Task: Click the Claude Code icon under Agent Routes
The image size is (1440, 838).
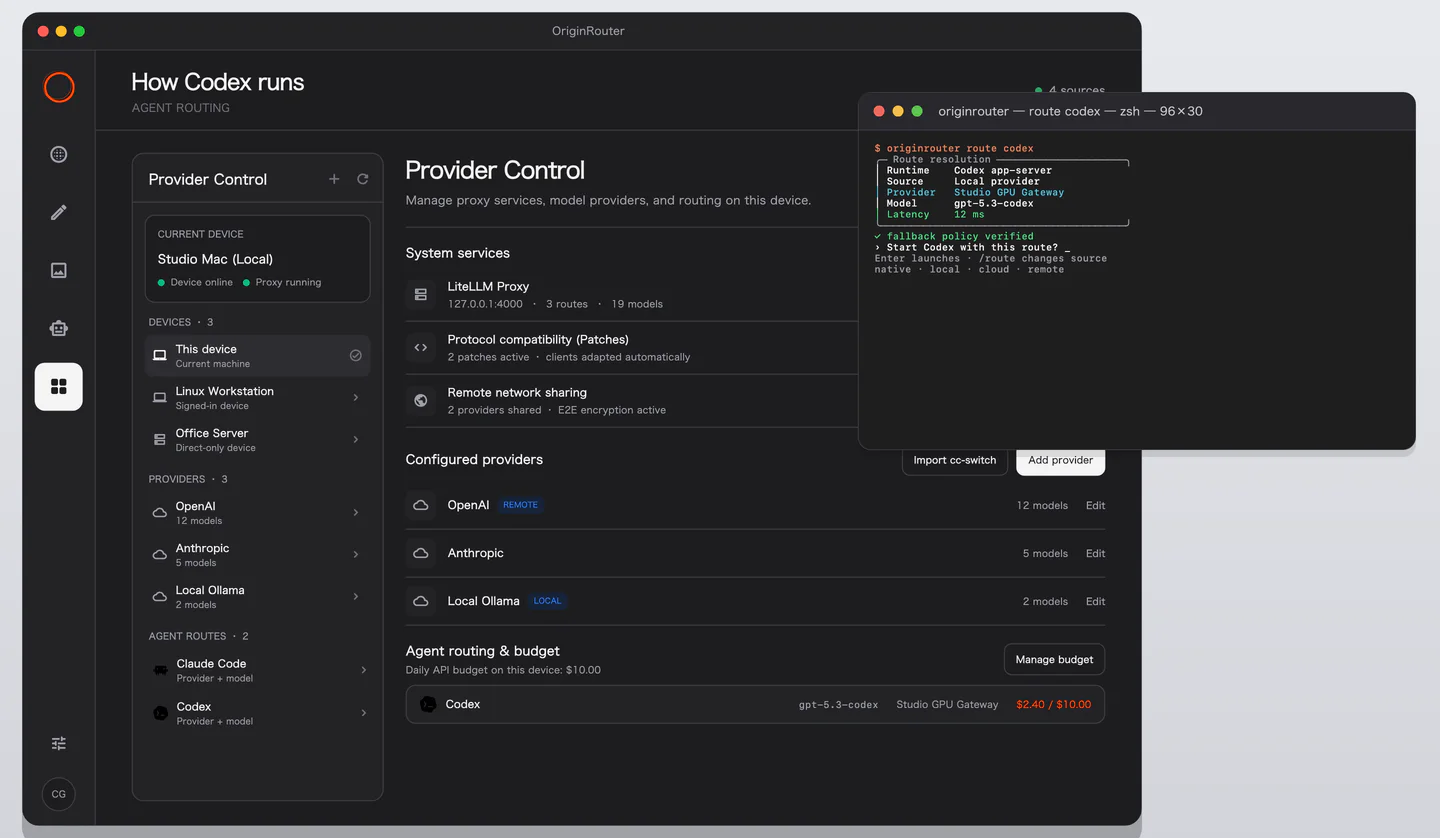Action: (160, 670)
